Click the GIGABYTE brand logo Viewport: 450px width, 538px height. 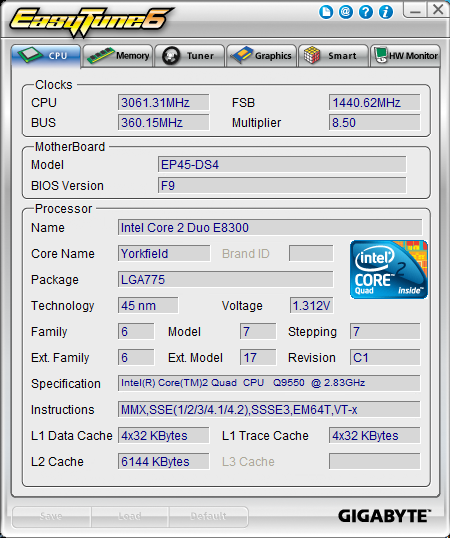point(384,516)
